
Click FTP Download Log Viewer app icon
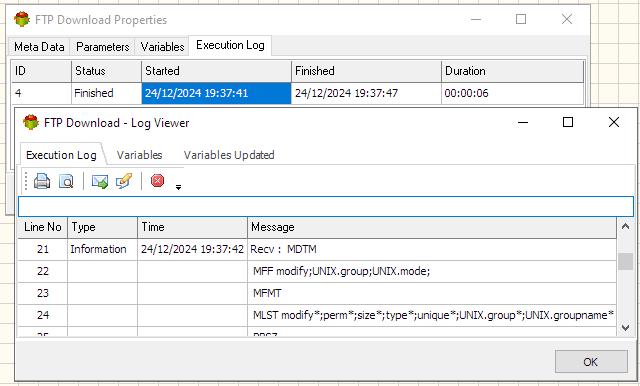[31, 122]
